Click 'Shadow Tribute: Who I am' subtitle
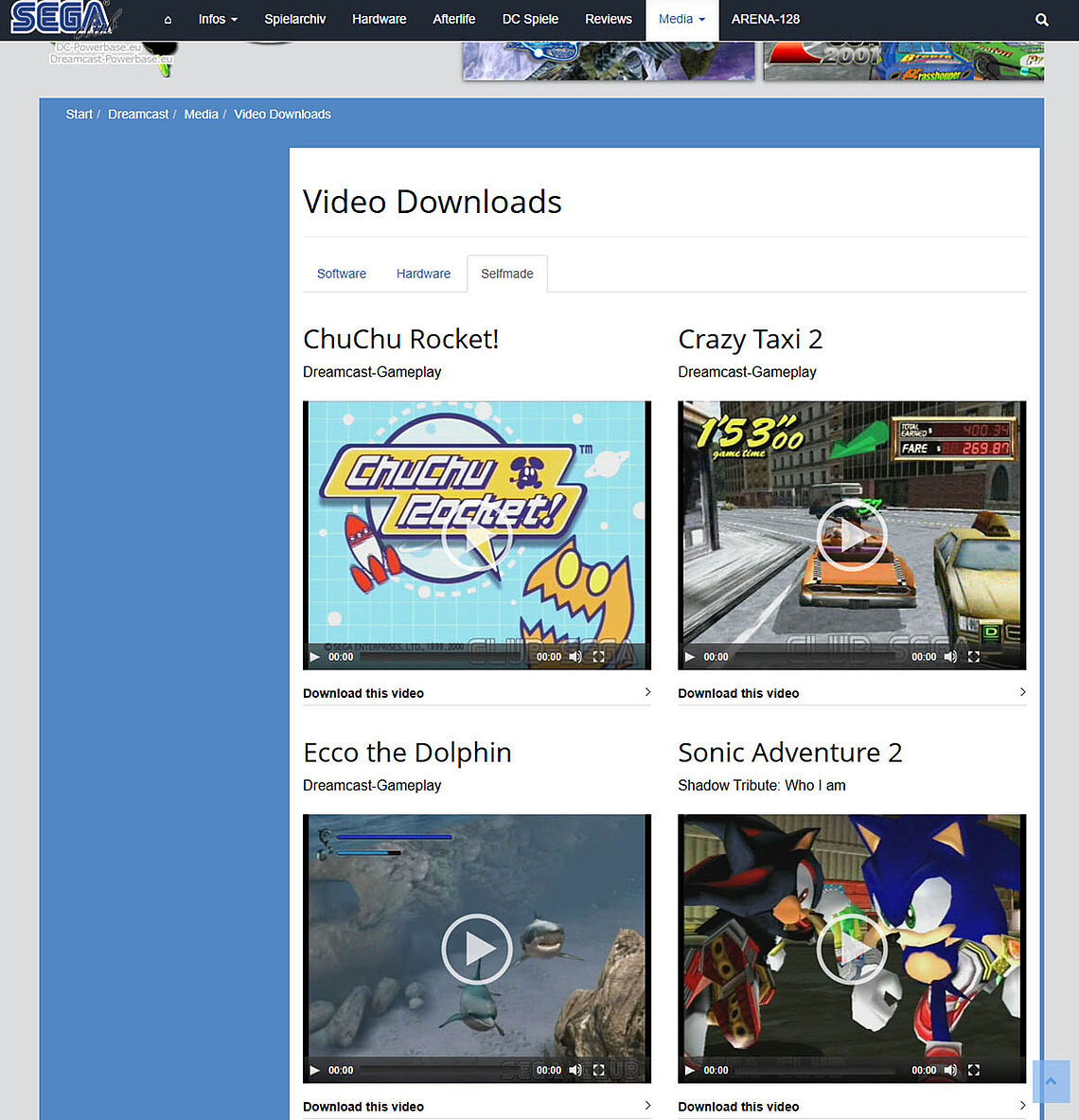The height and width of the screenshot is (1120, 1079). 761,786
